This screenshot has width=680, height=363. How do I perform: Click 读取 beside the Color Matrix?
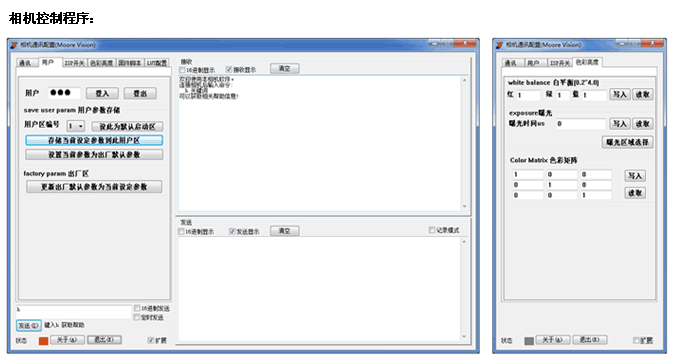(635, 193)
